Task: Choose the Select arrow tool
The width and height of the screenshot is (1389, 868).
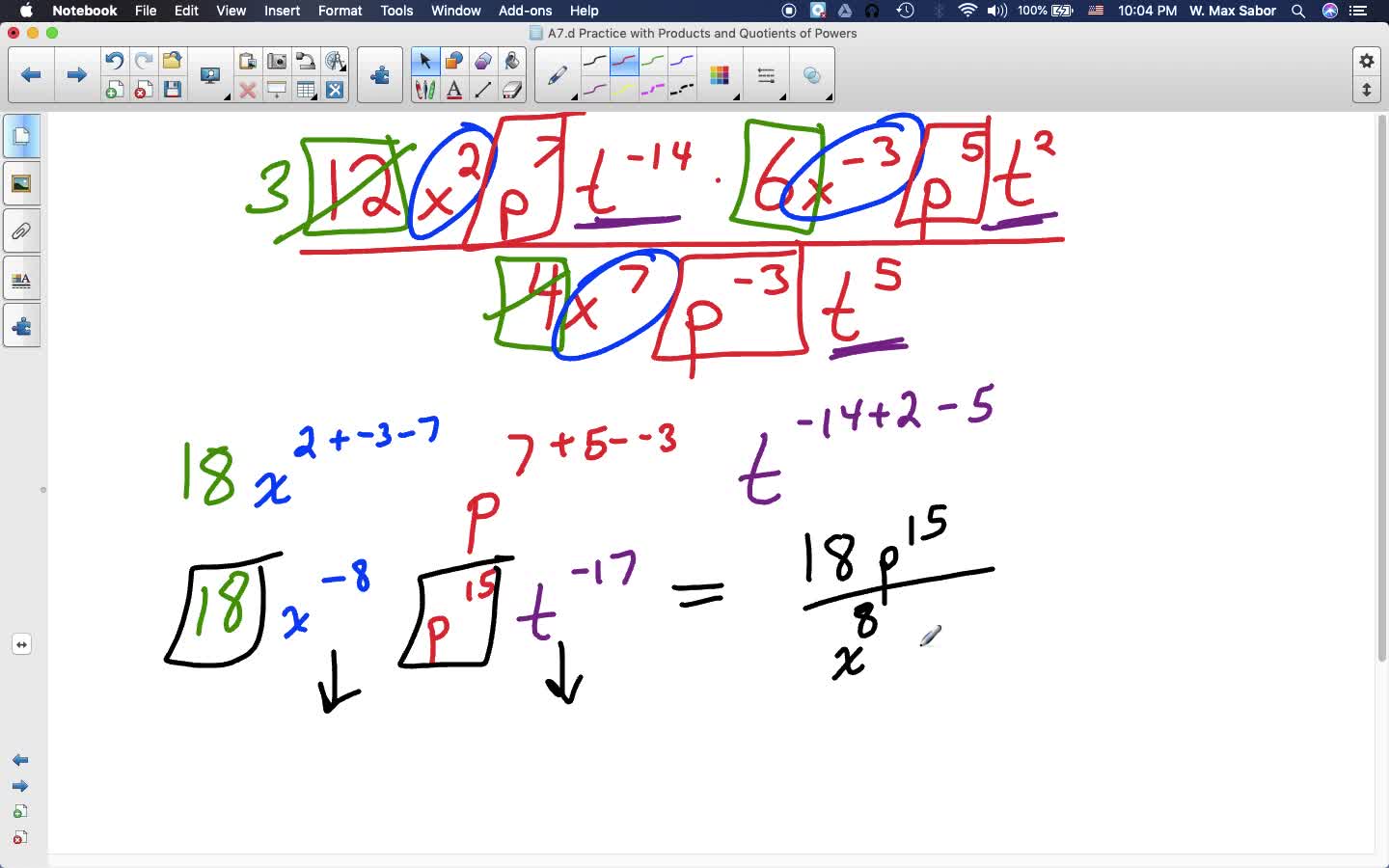Action: pyautogui.click(x=424, y=61)
